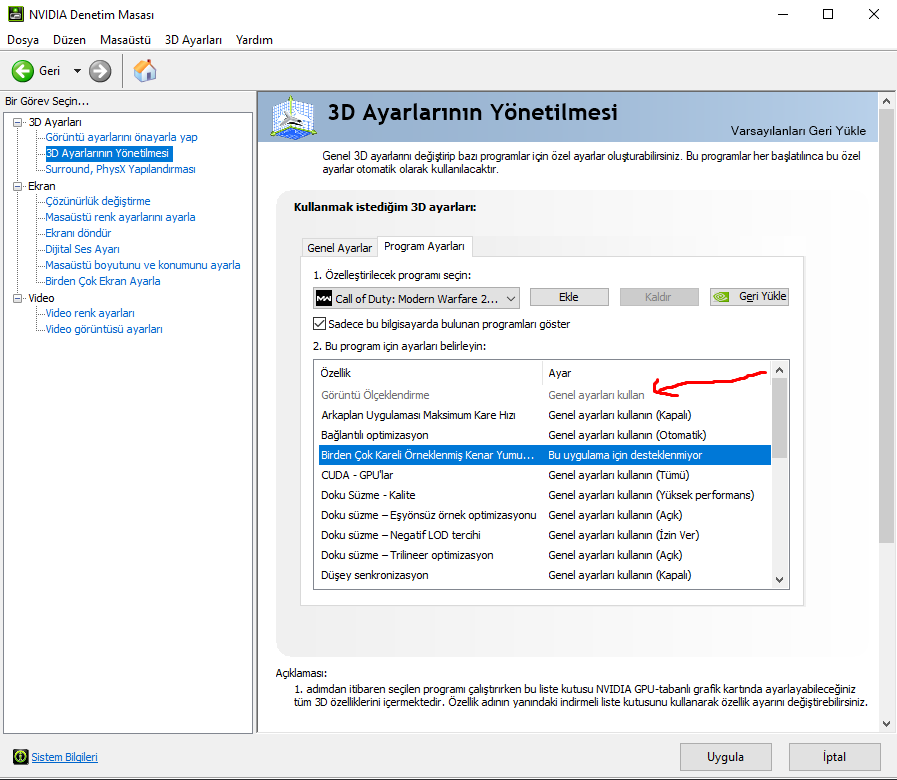Click the 3D settings cube header icon
The width and height of the screenshot is (897, 780).
pos(293,118)
